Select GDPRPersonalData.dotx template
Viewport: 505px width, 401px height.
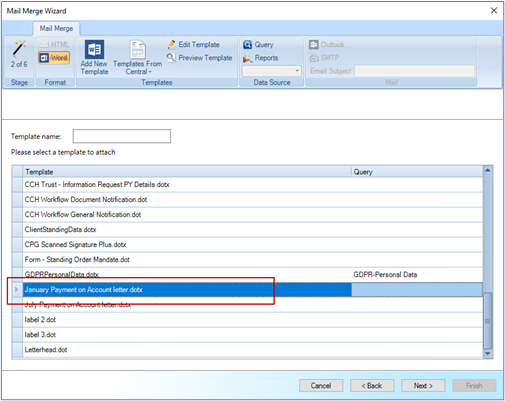pos(187,274)
